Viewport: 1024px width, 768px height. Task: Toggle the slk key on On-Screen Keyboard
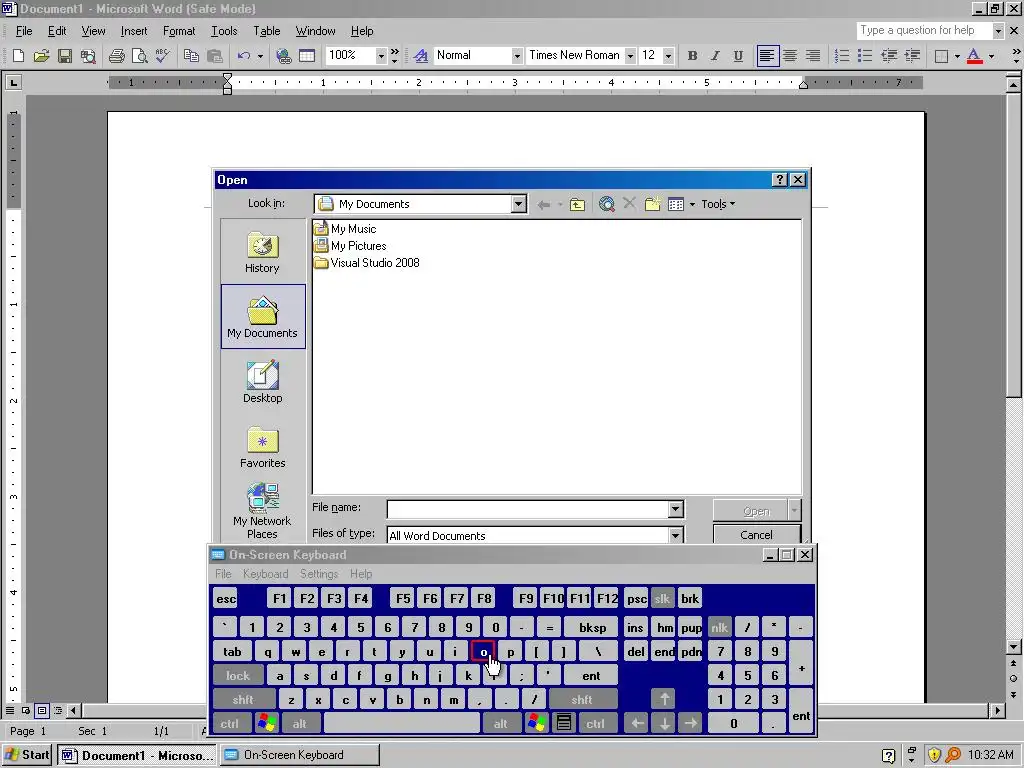[x=662, y=599]
